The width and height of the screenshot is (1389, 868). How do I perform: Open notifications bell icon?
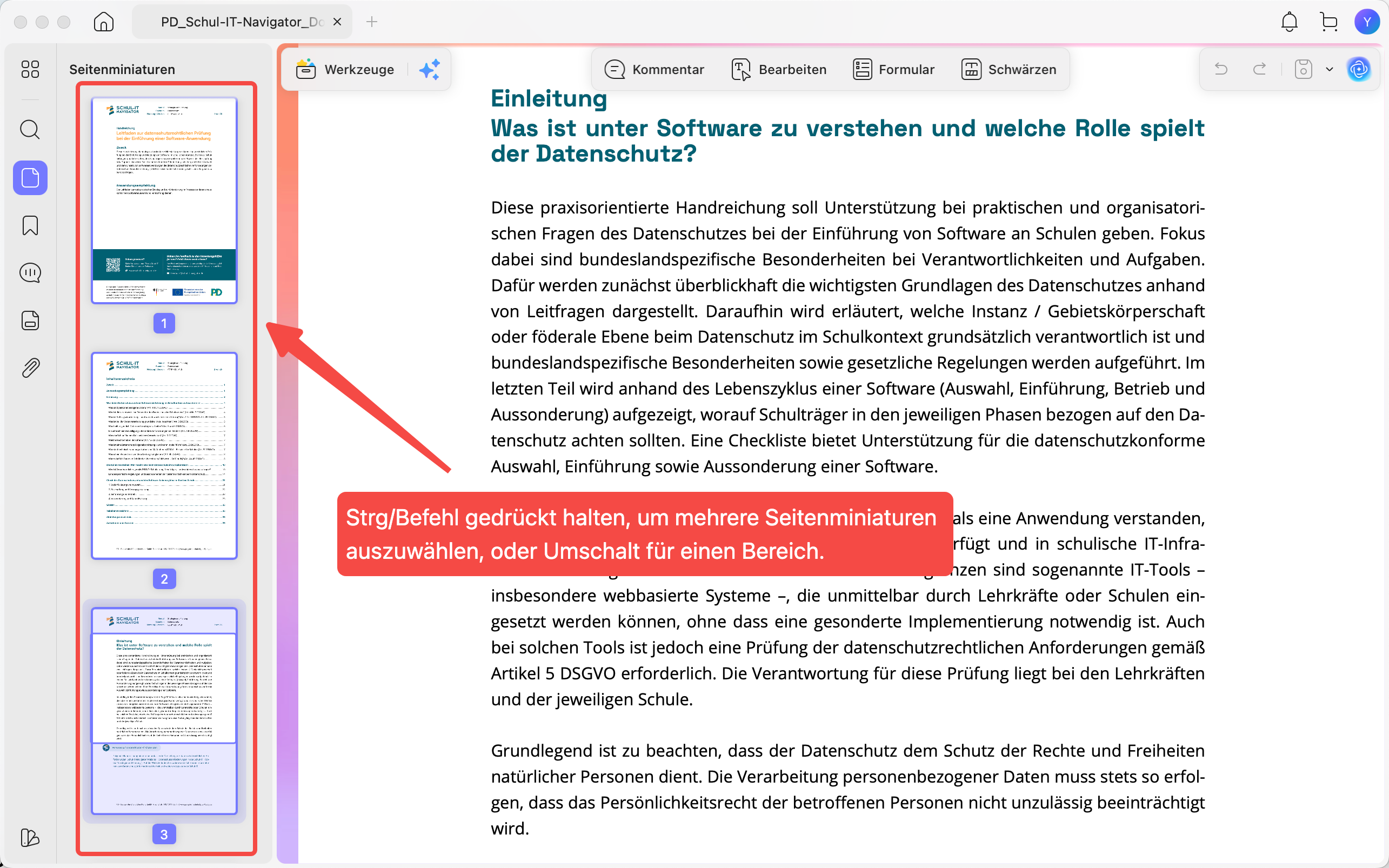(x=1289, y=22)
